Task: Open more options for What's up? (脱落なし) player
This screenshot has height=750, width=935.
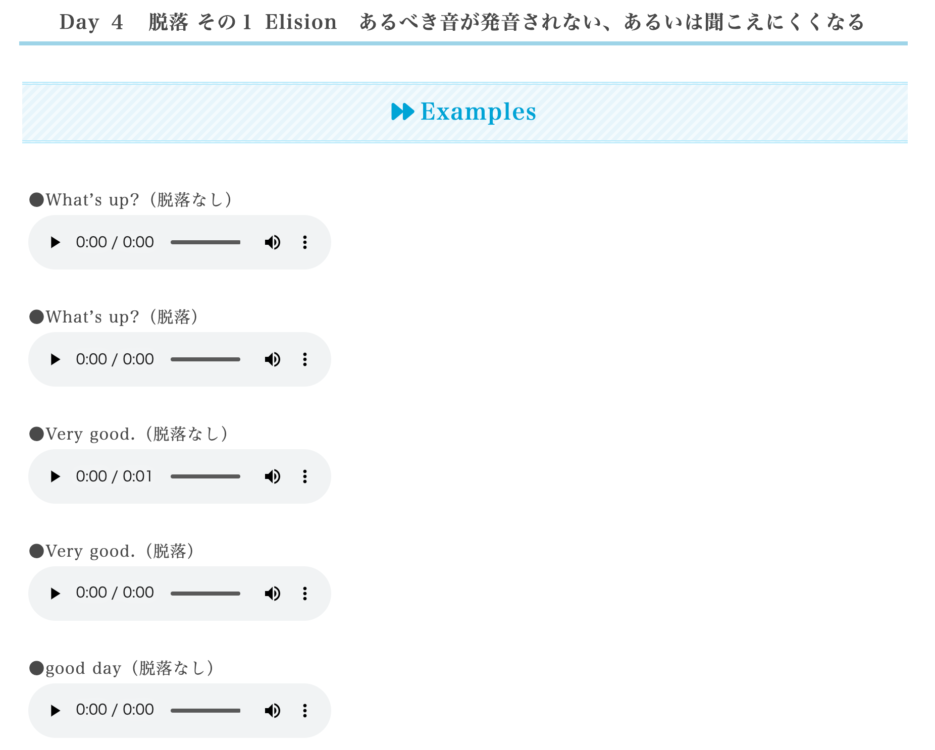Action: tap(305, 242)
